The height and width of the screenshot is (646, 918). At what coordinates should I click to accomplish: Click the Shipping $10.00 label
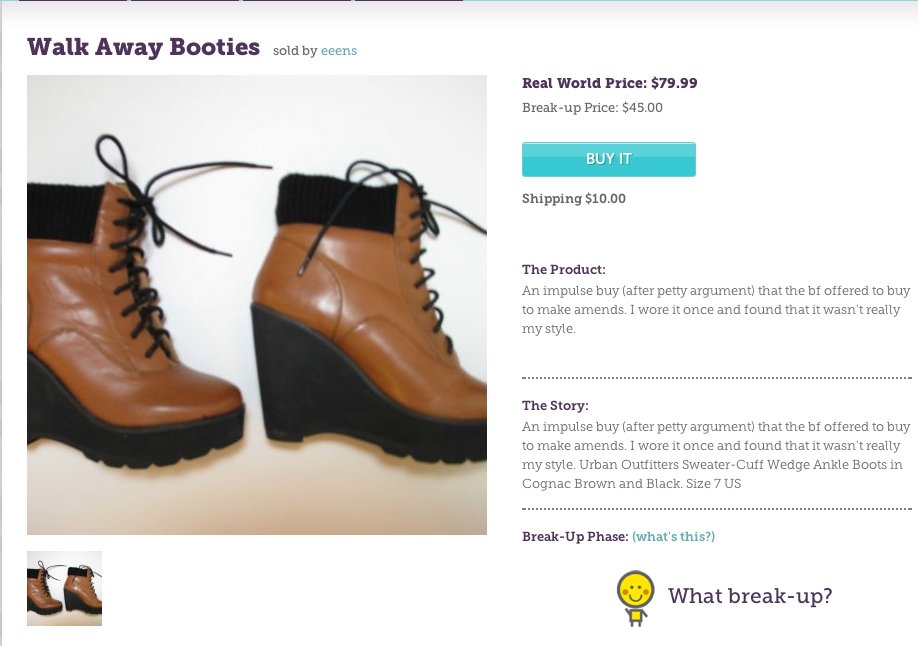coord(573,199)
